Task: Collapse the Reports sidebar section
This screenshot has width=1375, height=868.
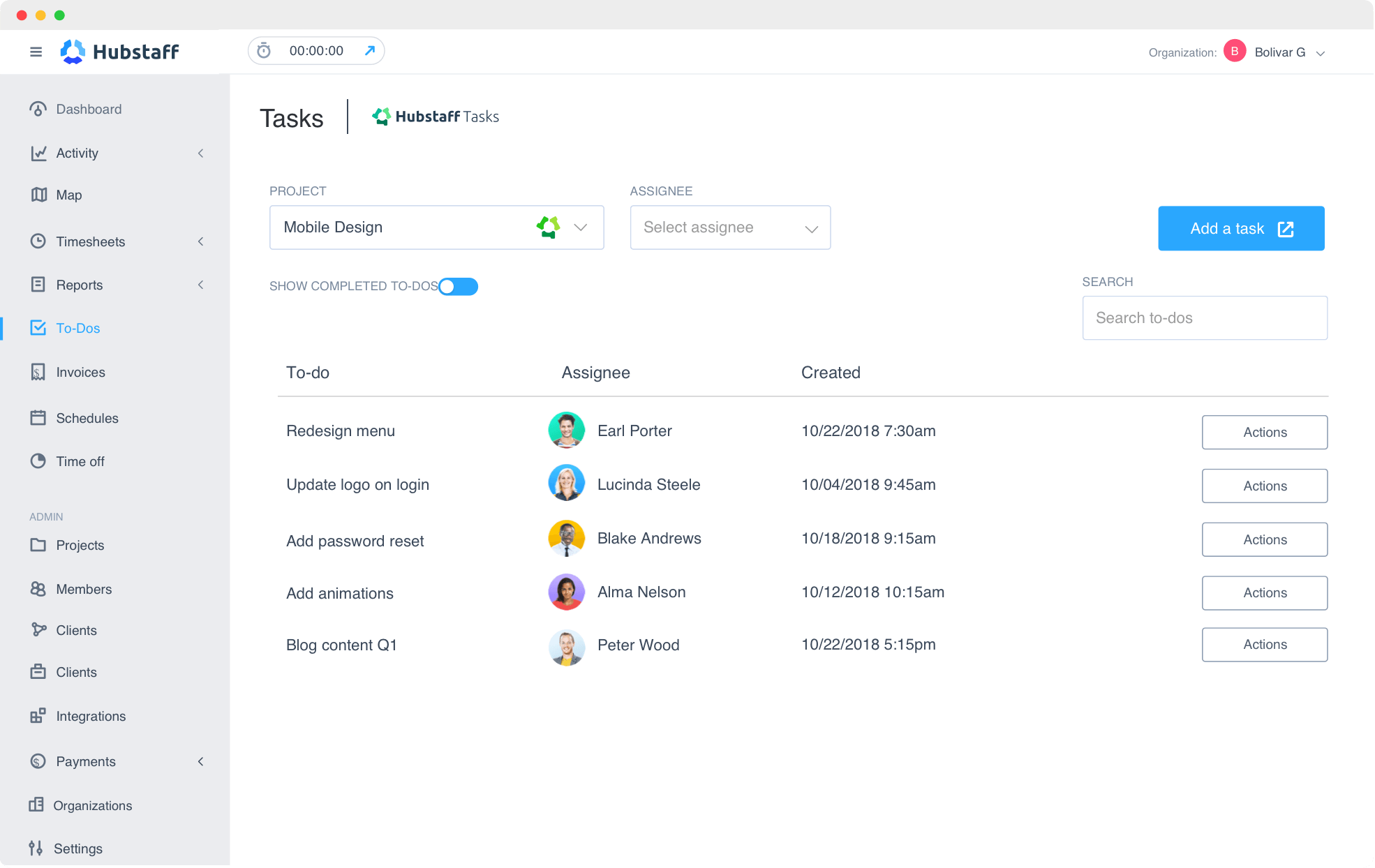Action: click(x=201, y=285)
